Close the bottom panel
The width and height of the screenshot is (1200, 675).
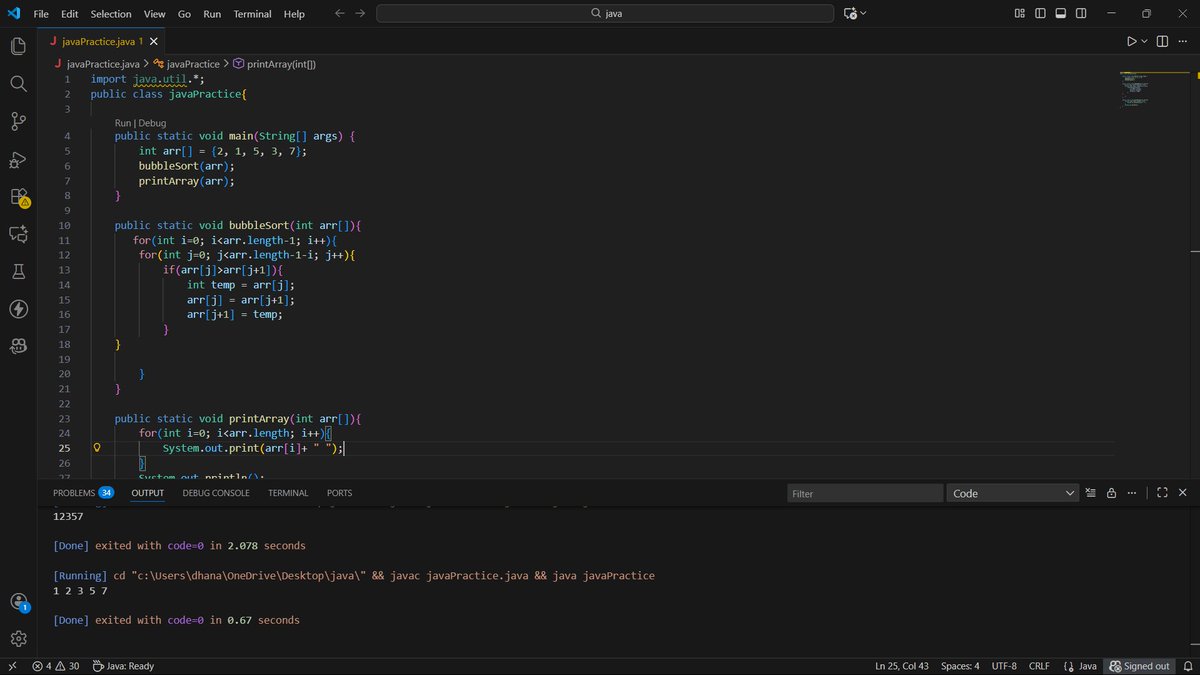pos(1184,493)
